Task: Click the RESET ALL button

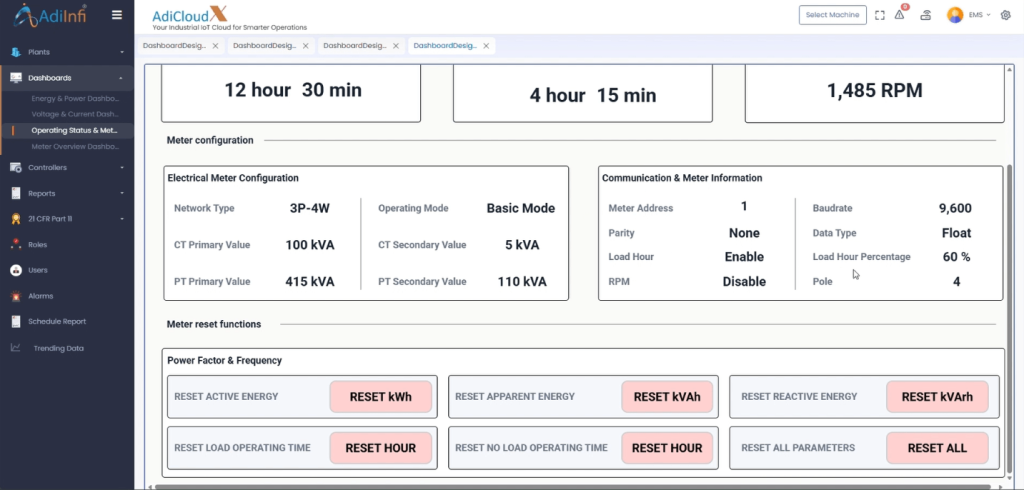Action: (937, 448)
